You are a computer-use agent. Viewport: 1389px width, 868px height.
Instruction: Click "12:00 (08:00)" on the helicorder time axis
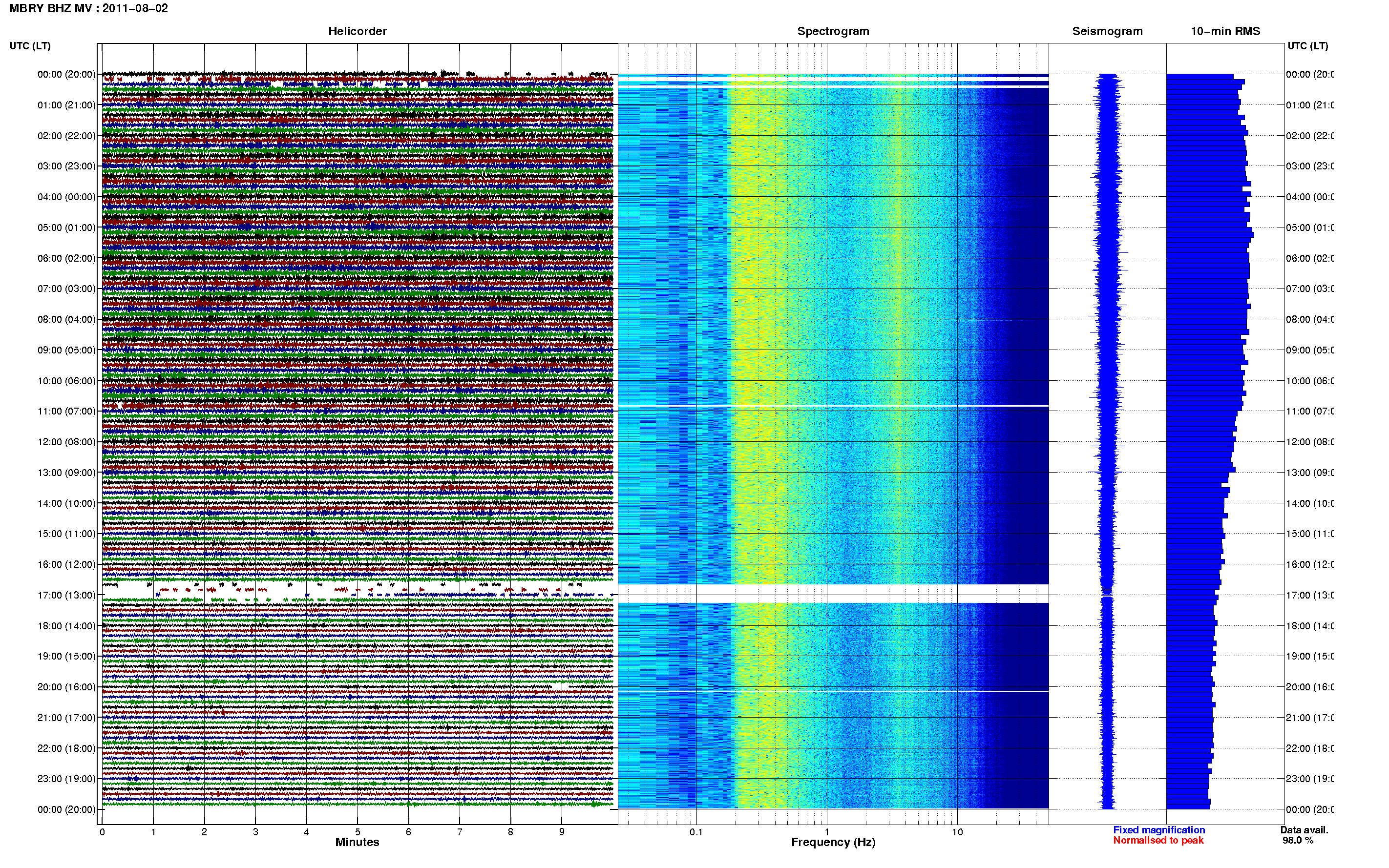click(x=66, y=442)
